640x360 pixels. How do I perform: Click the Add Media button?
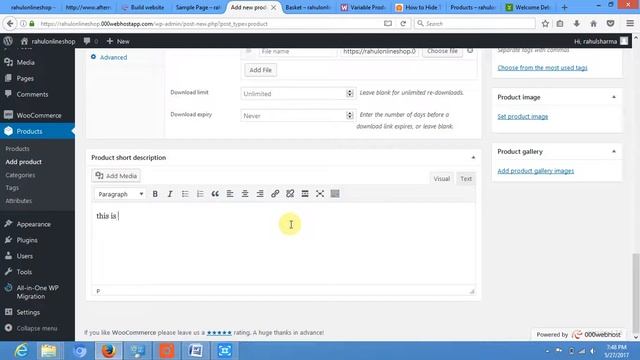click(x=116, y=176)
